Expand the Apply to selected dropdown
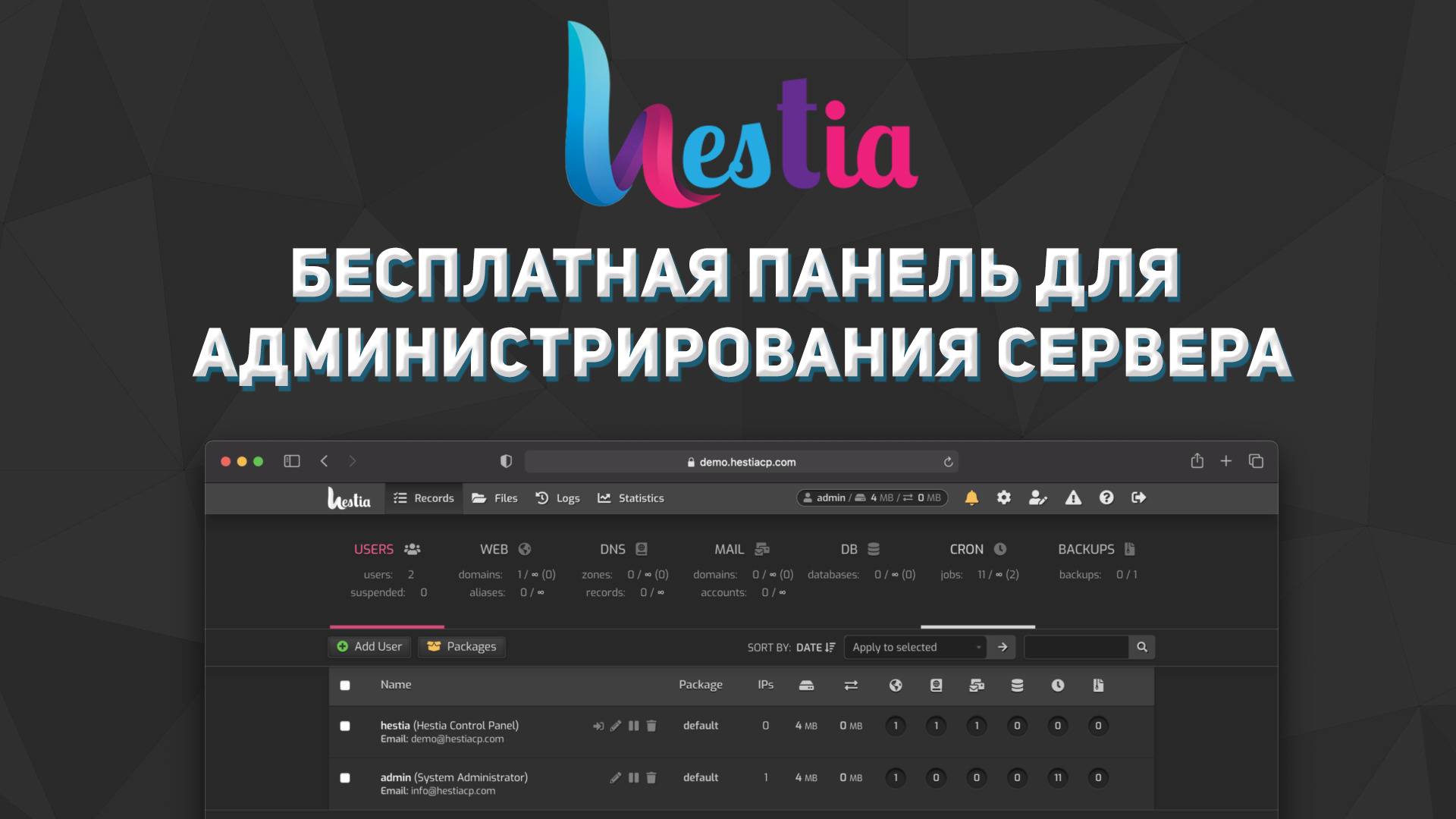The image size is (1456, 819). 915,647
